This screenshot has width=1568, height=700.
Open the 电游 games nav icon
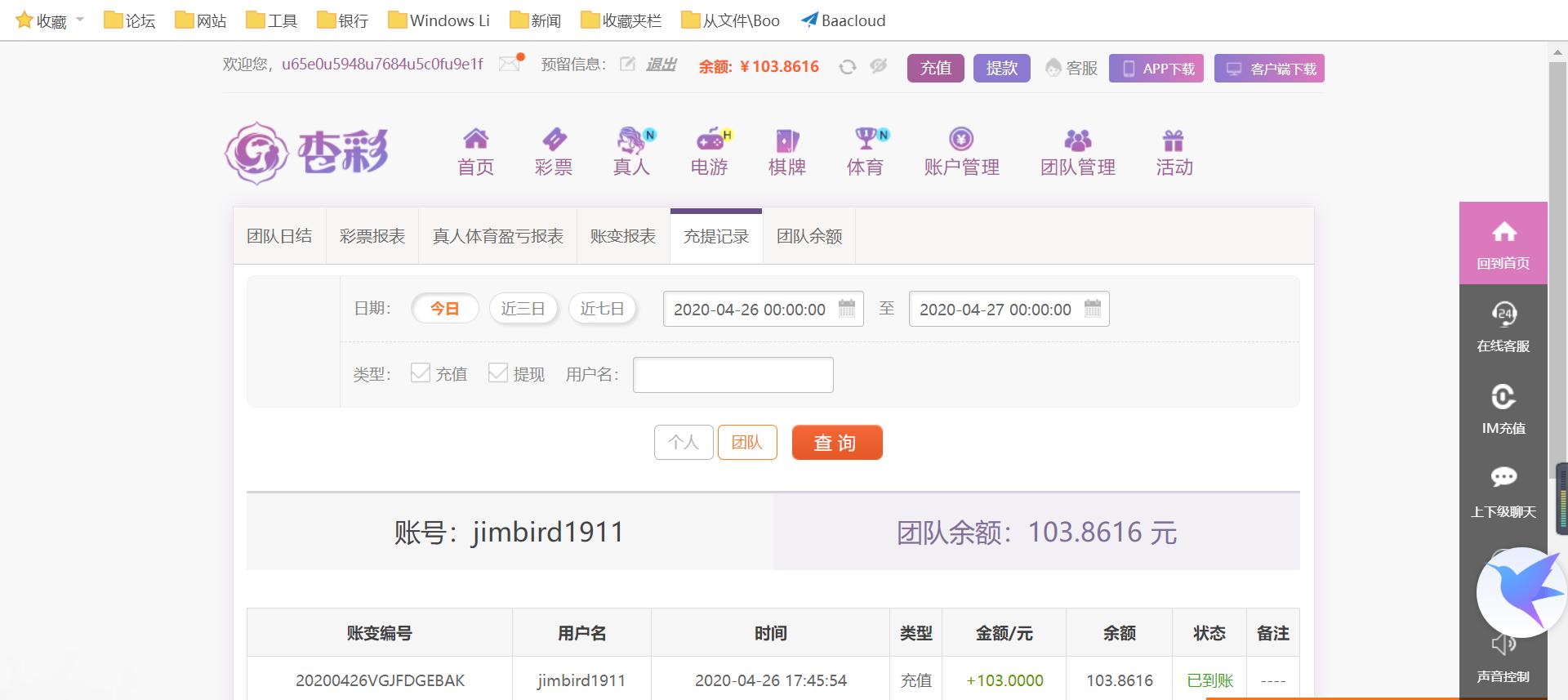710,152
